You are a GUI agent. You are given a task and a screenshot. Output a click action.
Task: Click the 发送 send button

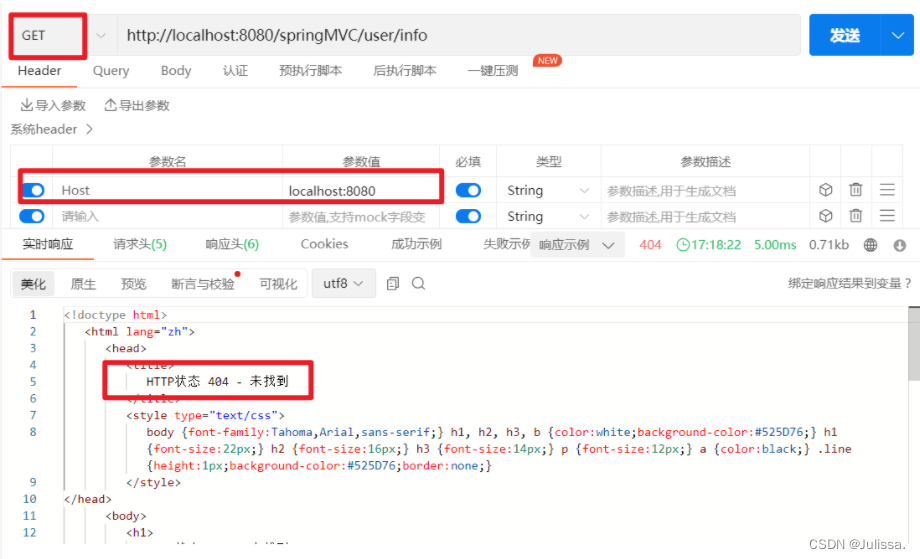coord(845,35)
